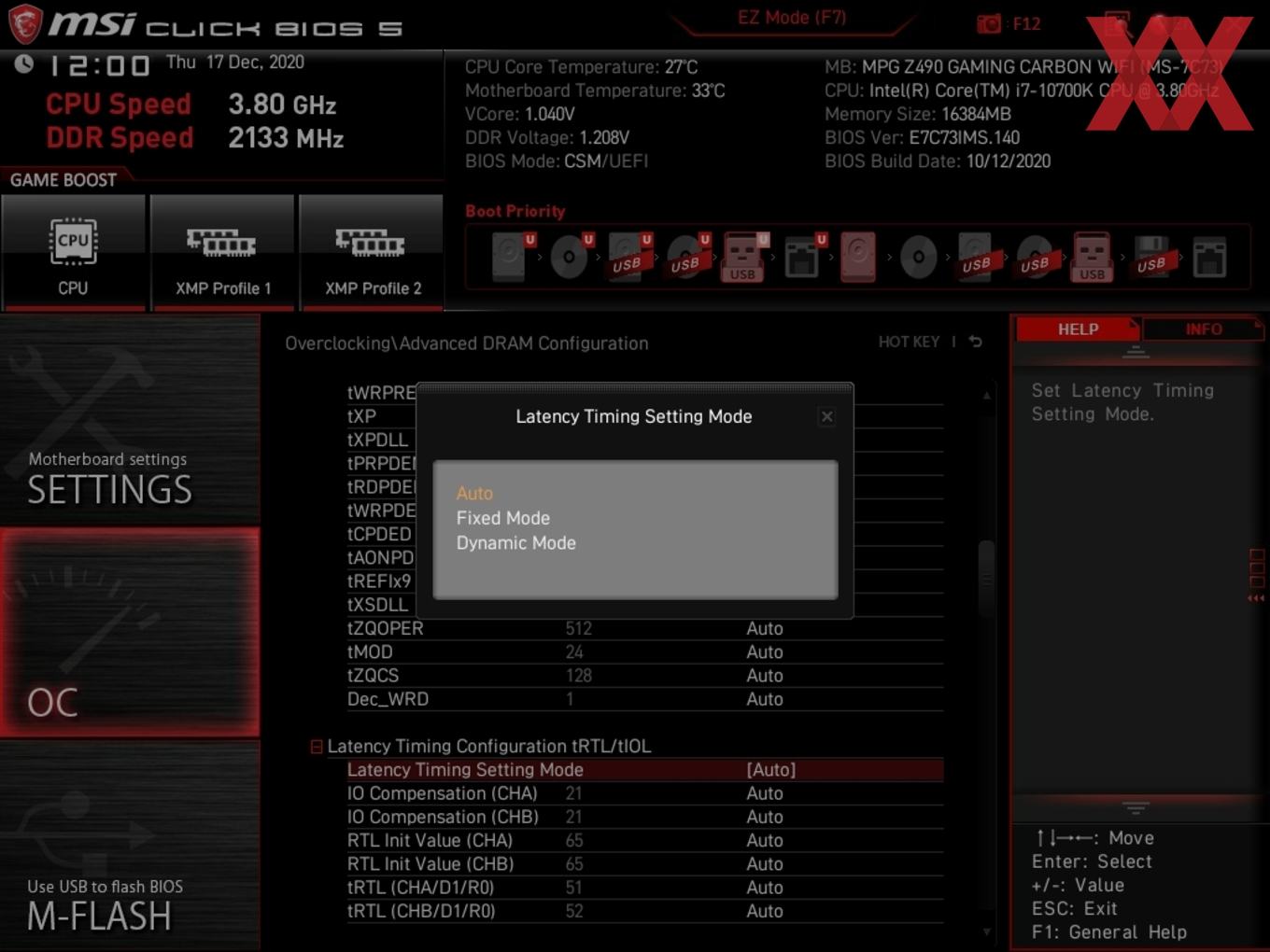1270x952 pixels.
Task: Open Auto value for tZQOPER row
Action: click(x=765, y=628)
